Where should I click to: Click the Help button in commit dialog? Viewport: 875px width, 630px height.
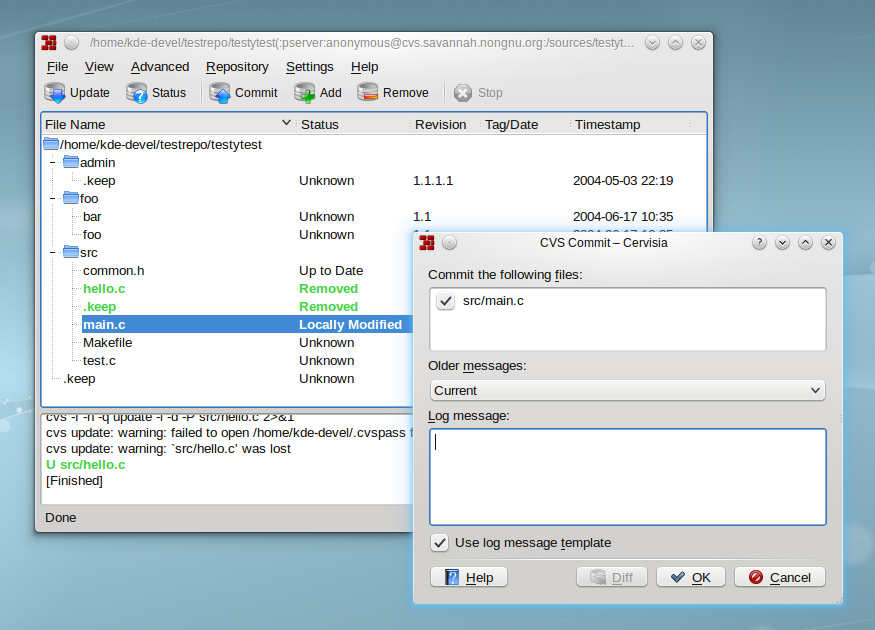point(469,577)
